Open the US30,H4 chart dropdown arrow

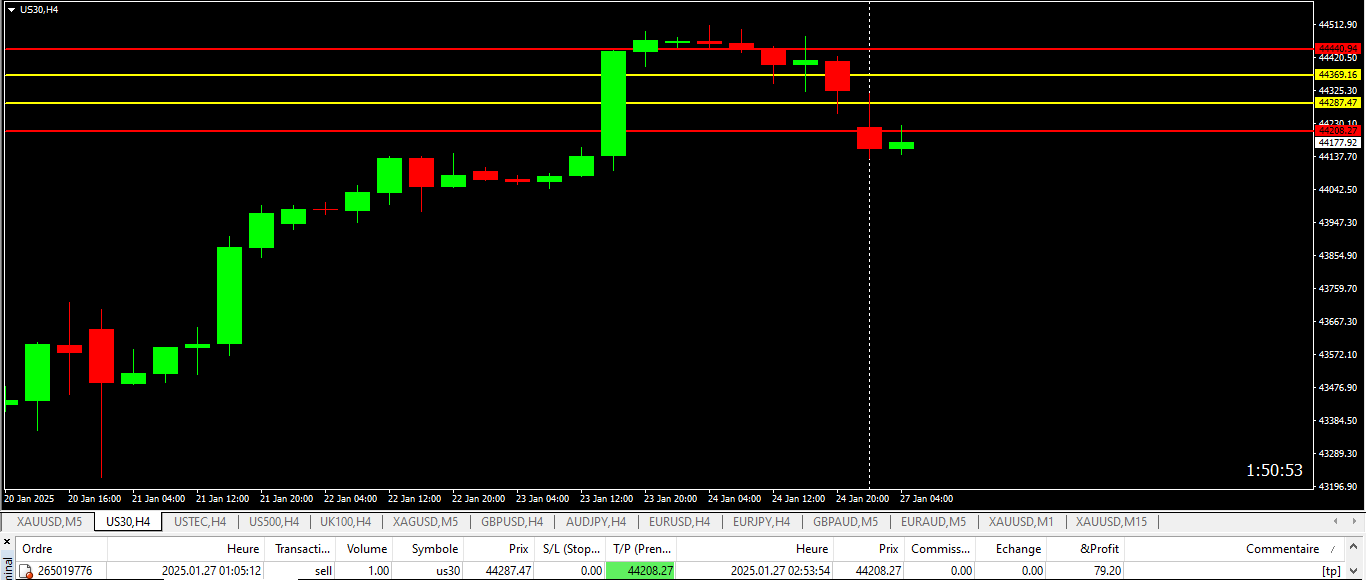click(11, 9)
